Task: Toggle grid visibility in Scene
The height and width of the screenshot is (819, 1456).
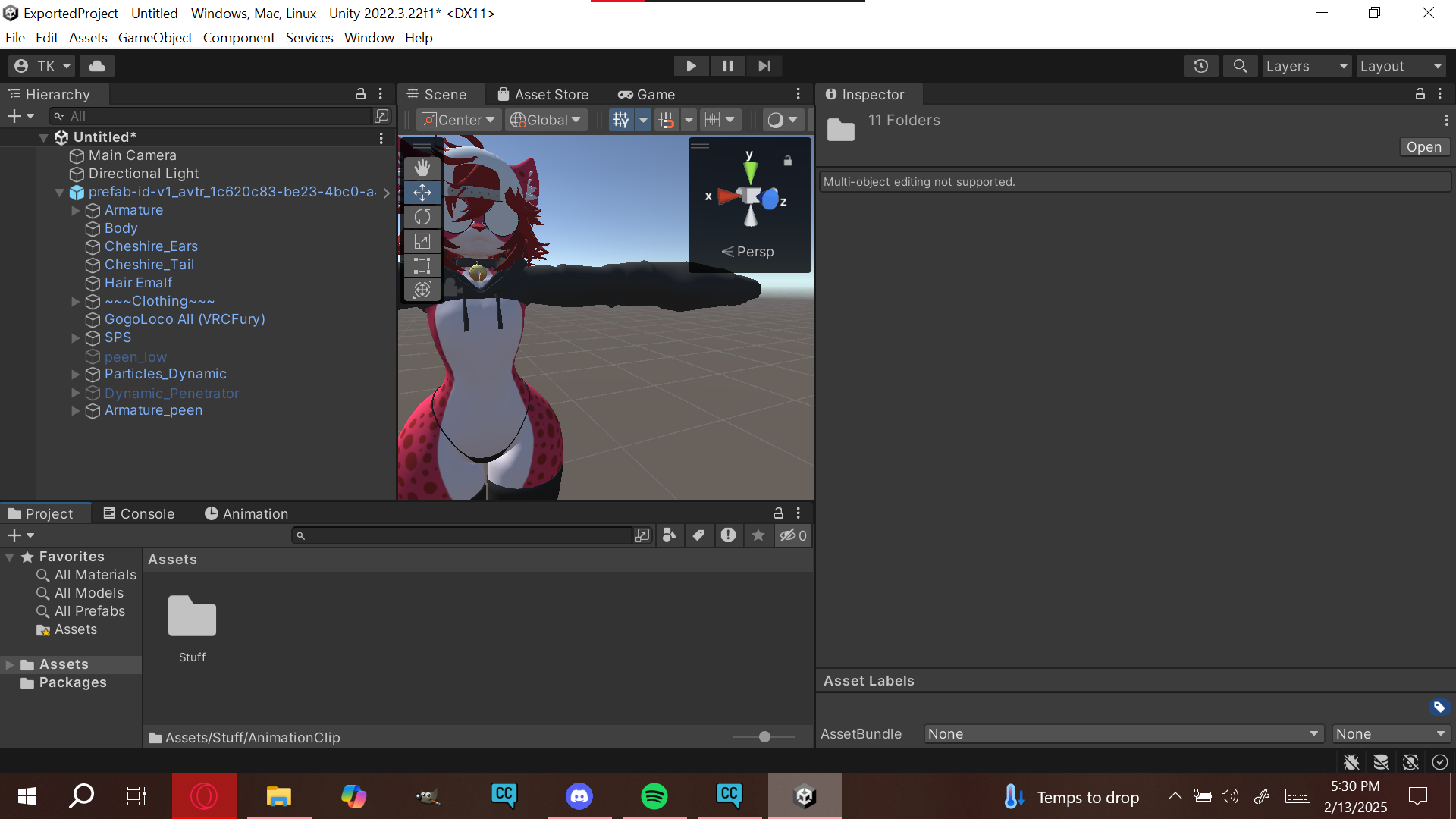Action: tap(620, 120)
